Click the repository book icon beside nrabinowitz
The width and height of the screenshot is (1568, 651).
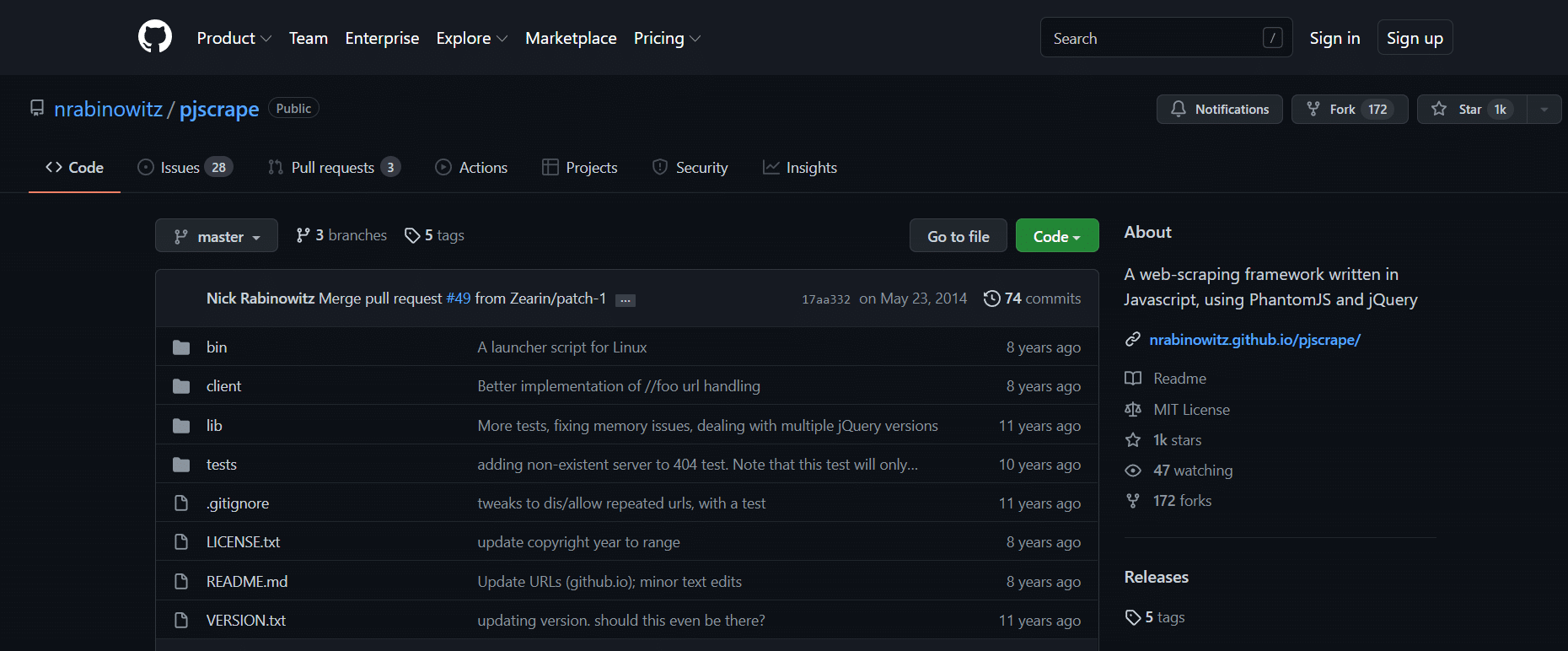click(37, 108)
